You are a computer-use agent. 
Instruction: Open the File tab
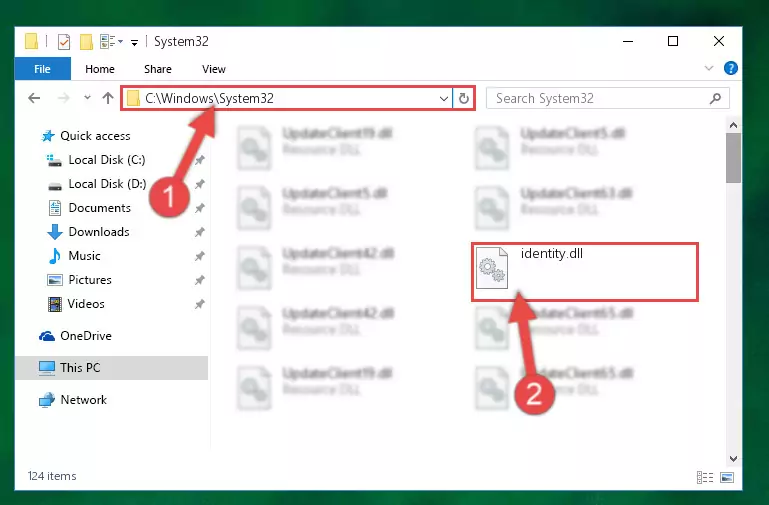(x=42, y=69)
